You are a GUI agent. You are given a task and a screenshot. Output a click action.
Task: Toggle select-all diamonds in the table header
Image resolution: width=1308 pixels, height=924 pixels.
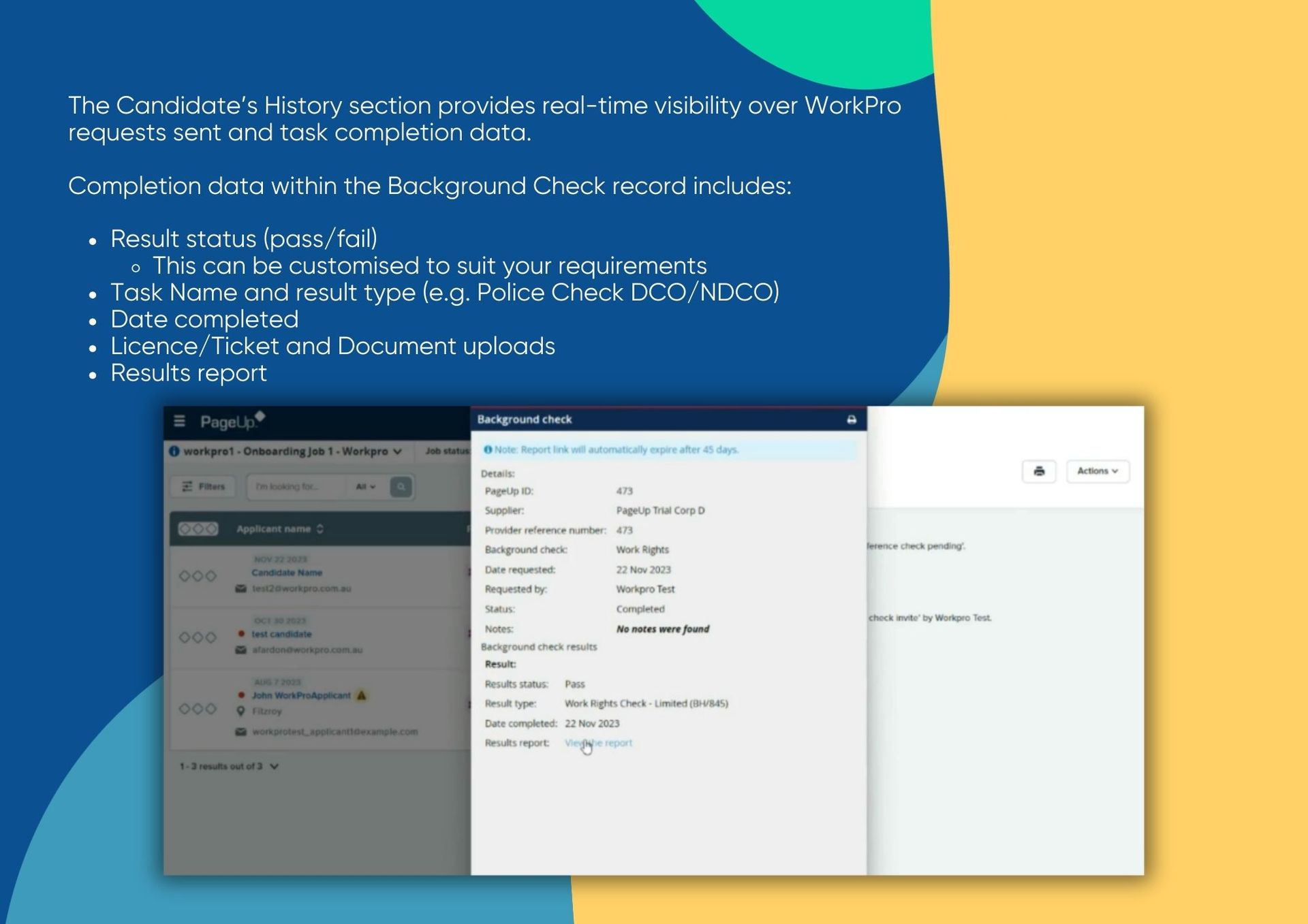tap(198, 529)
